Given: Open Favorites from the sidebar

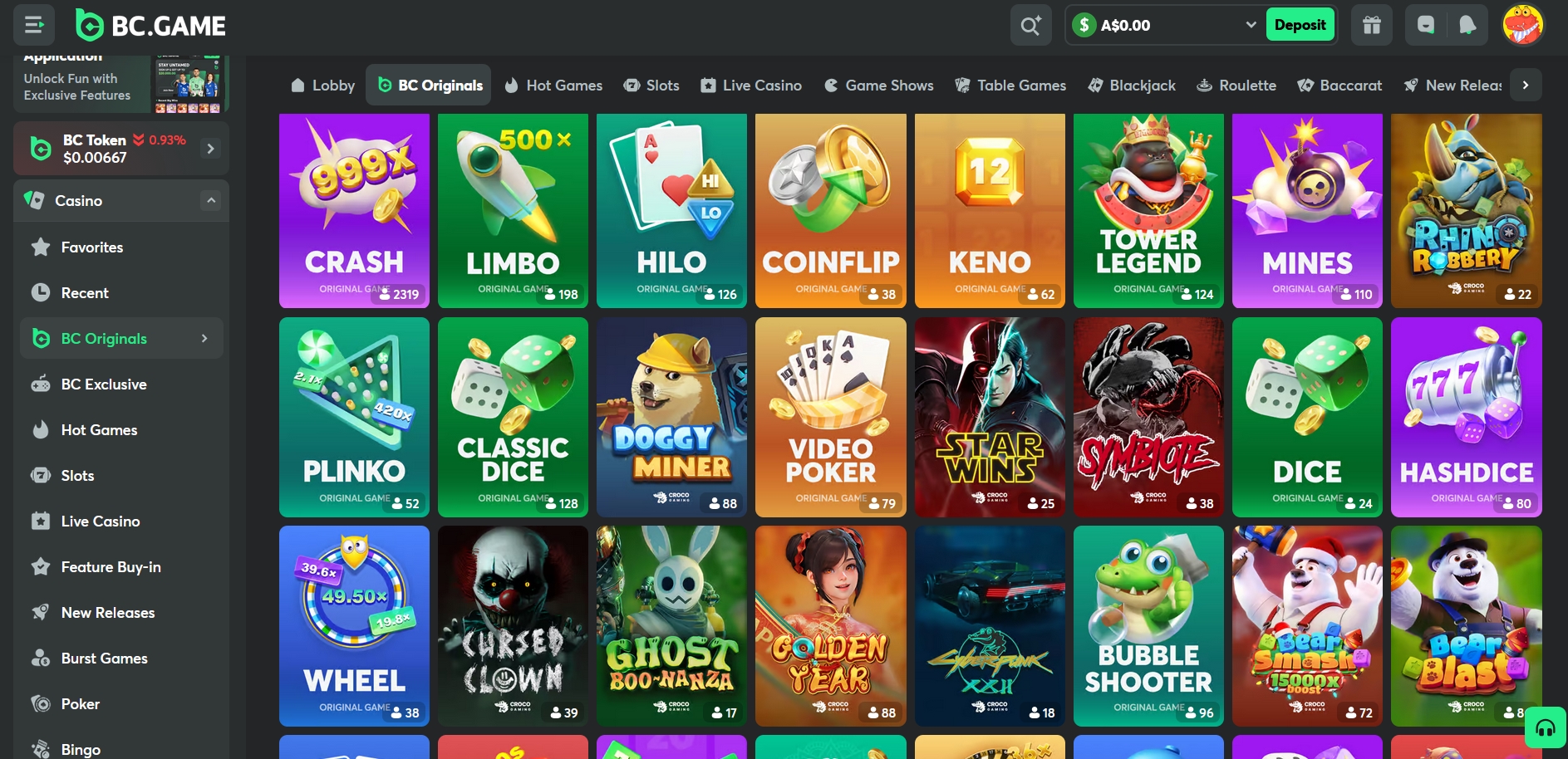Looking at the screenshot, I should coord(91,247).
